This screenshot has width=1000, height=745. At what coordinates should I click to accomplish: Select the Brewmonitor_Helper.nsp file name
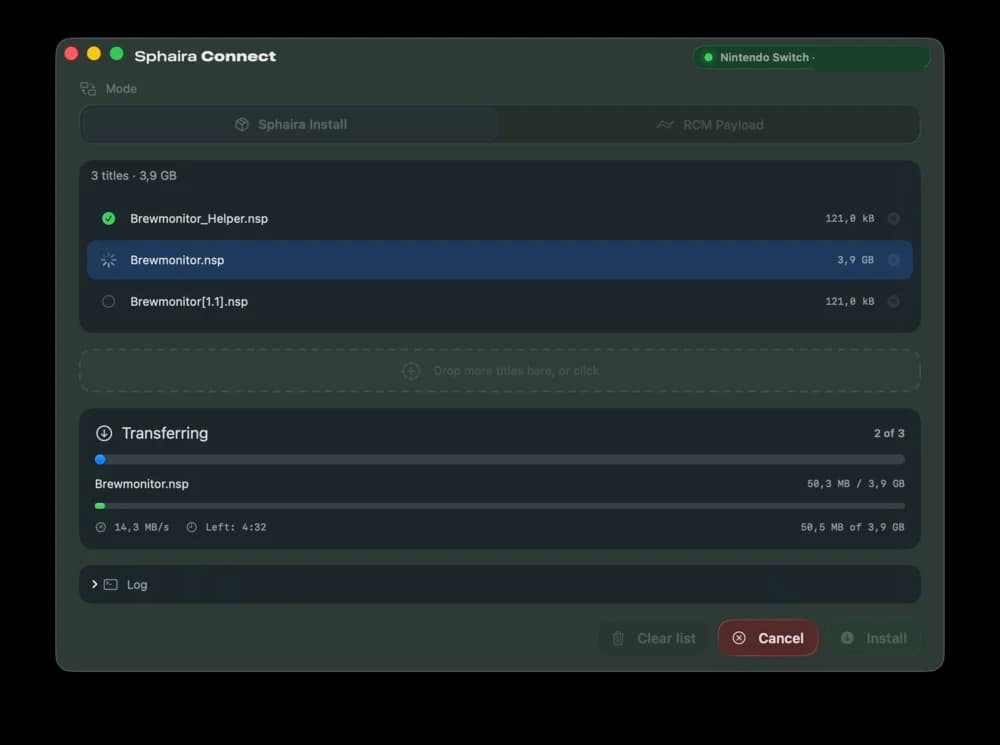tap(199, 219)
